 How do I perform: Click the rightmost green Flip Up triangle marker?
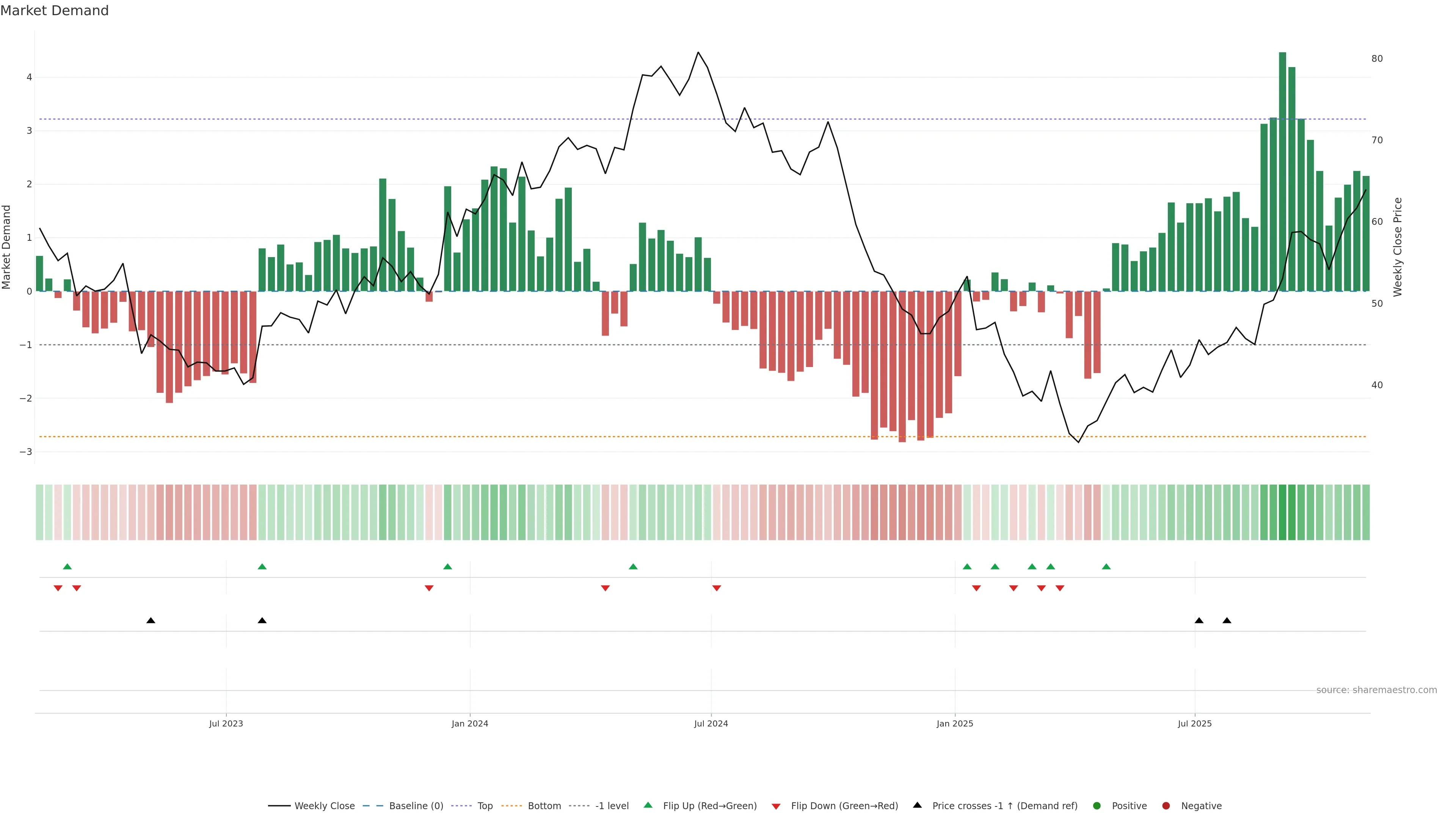coord(1106,566)
